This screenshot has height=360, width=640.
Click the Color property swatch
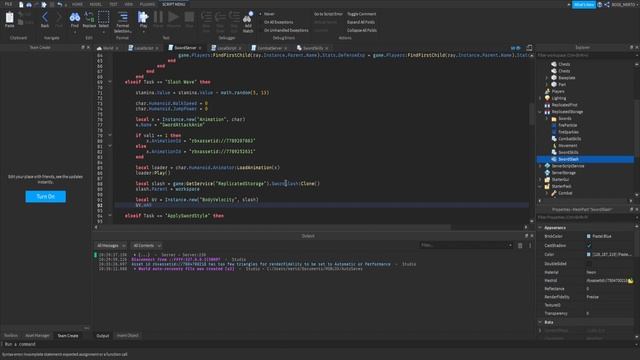tap(589, 254)
